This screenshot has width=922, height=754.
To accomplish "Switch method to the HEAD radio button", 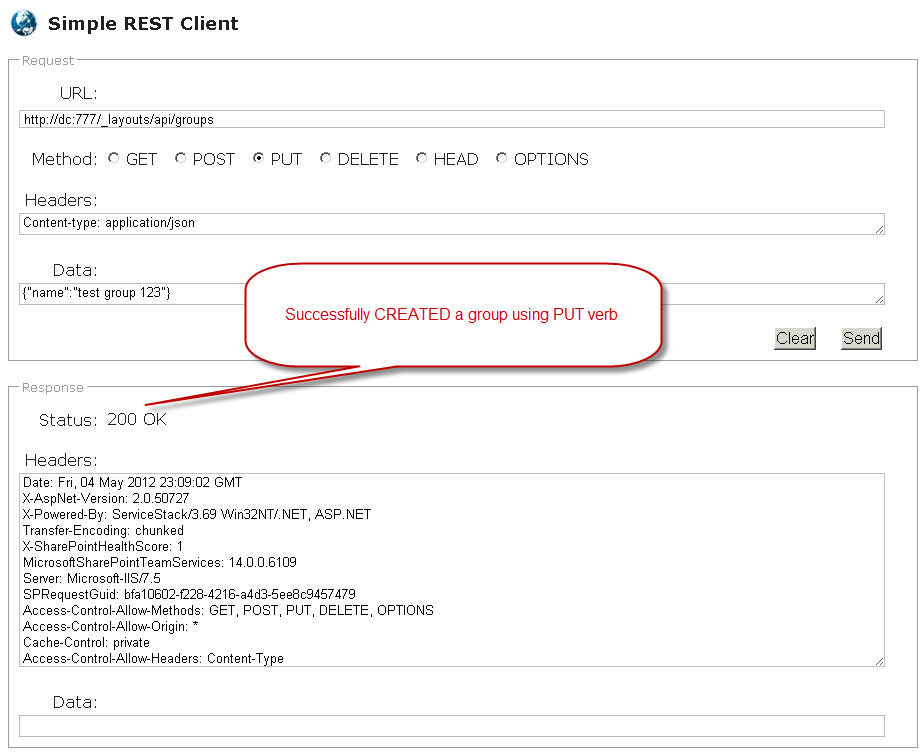I will [422, 158].
